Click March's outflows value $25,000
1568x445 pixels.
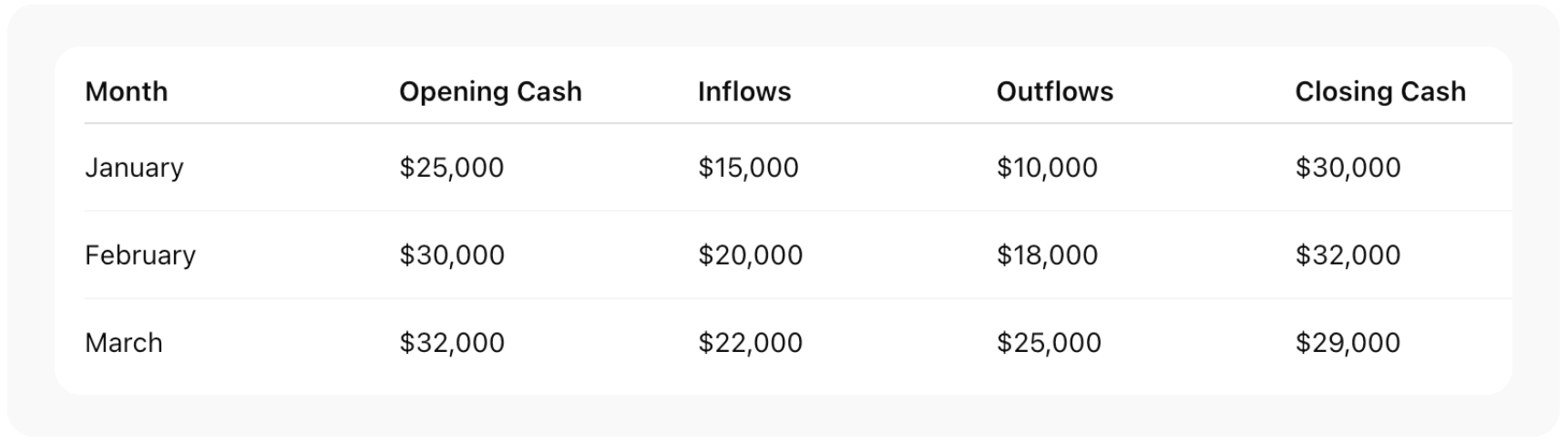tap(1049, 343)
